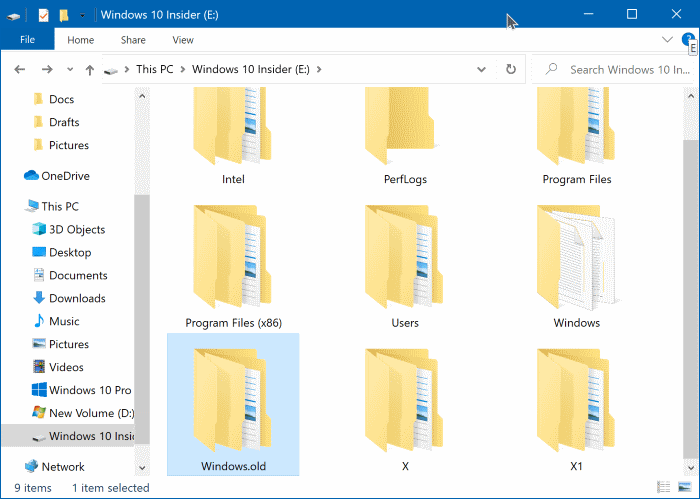Open Network in navigation pane
Image resolution: width=700 pixels, height=499 pixels.
54,466
